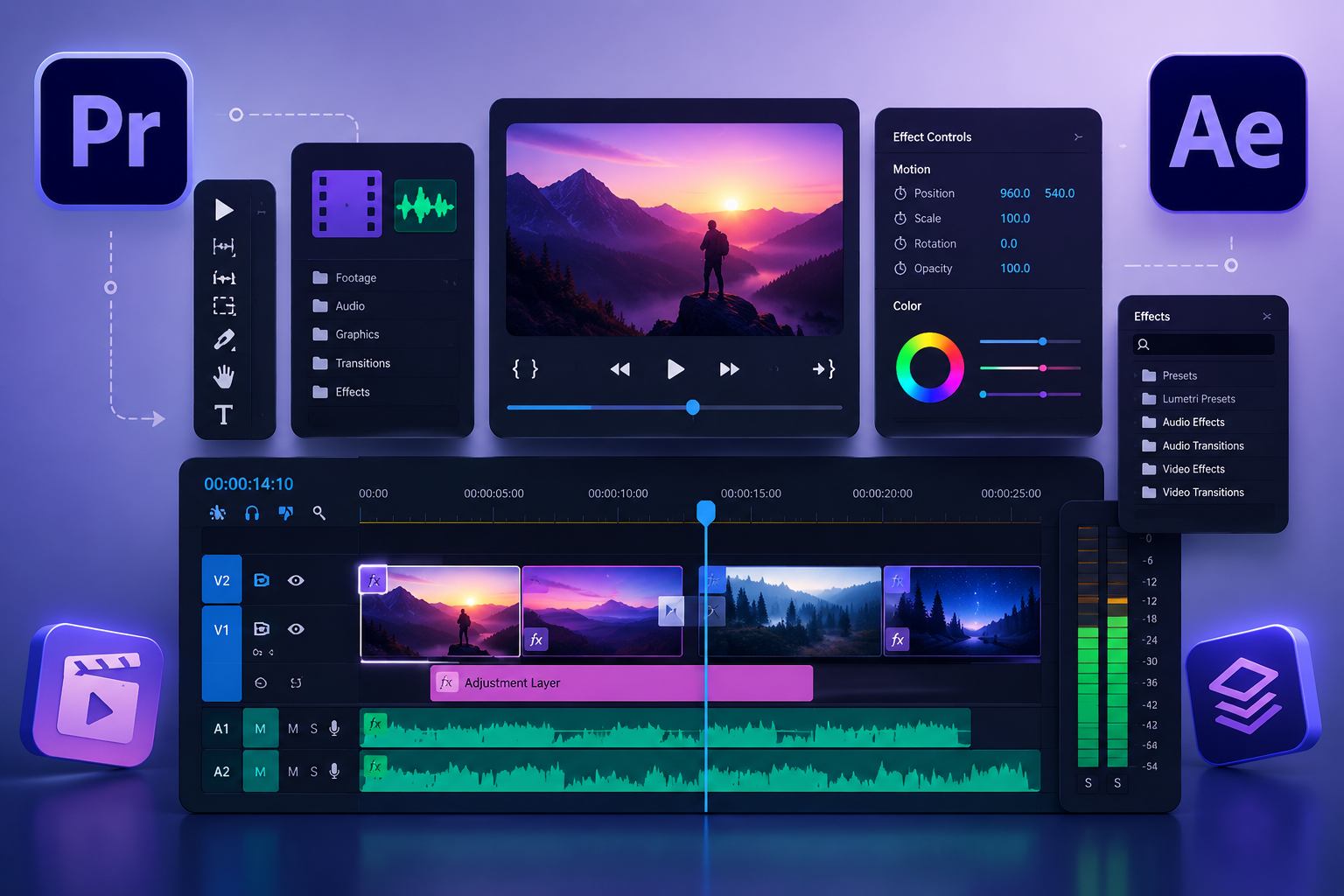Select the Adjustment Layer clip

point(621,682)
